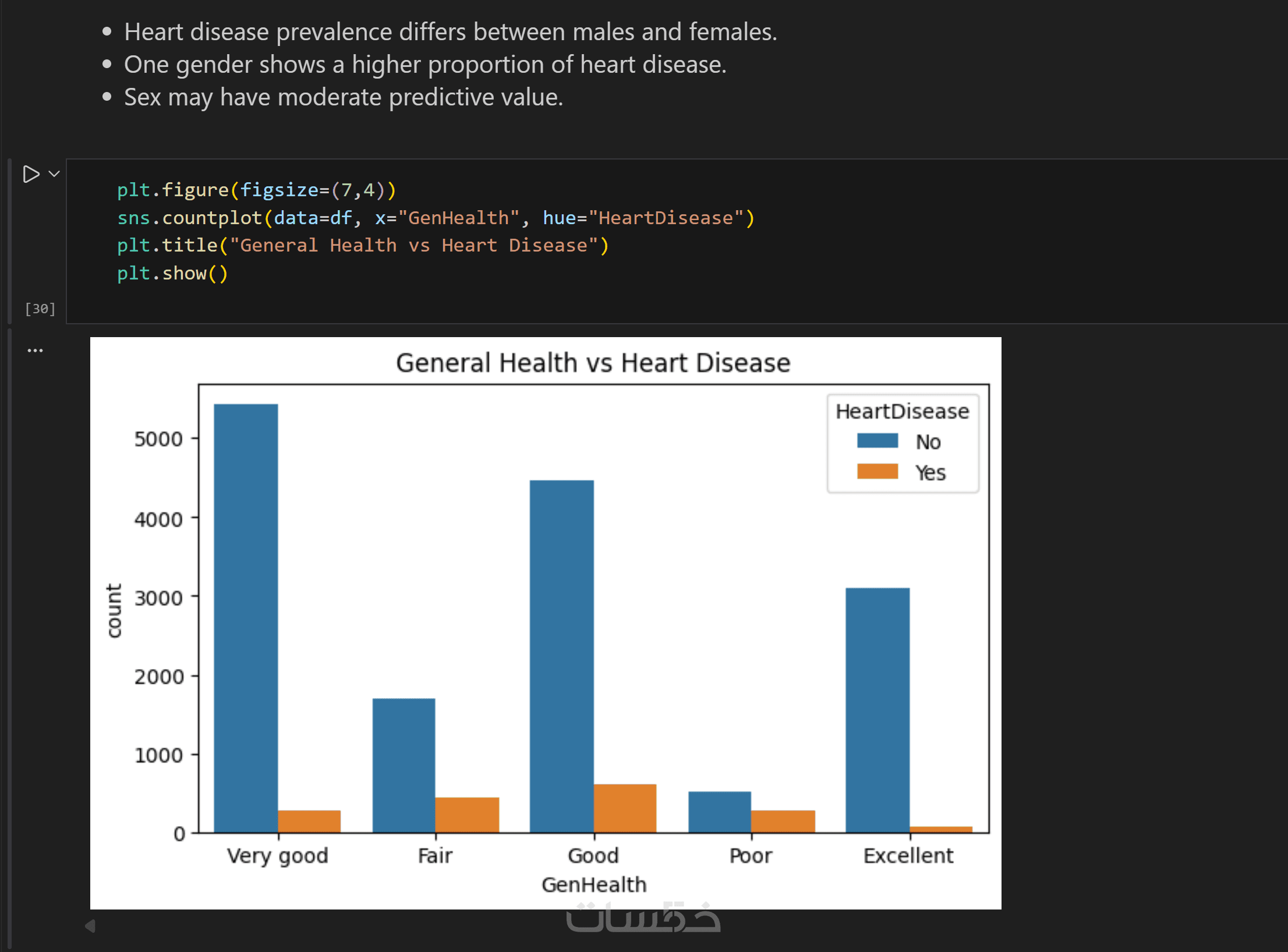Click the execution count [30] label

[40, 309]
